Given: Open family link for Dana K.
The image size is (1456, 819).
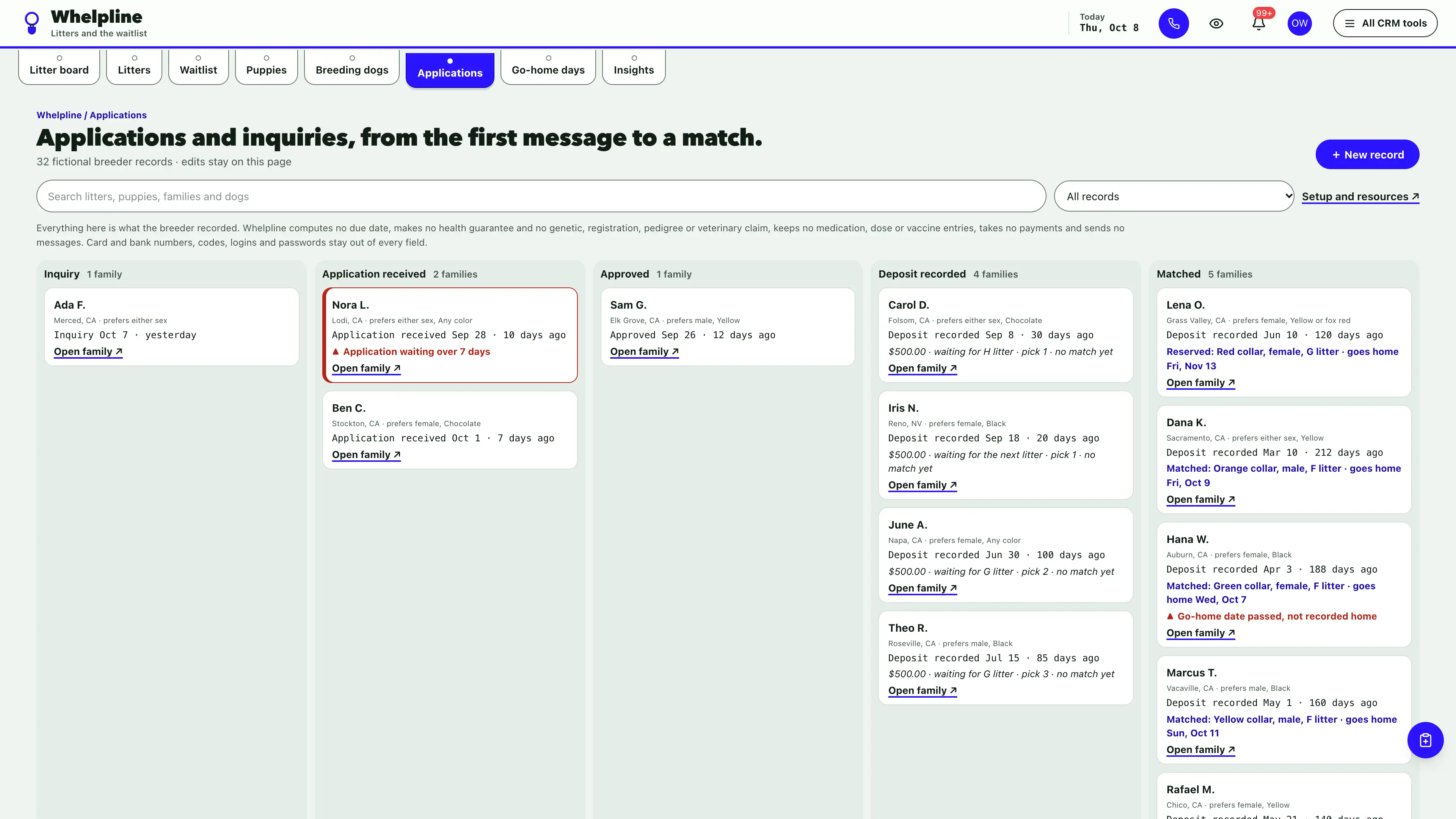Looking at the screenshot, I should pyautogui.click(x=1200, y=500).
